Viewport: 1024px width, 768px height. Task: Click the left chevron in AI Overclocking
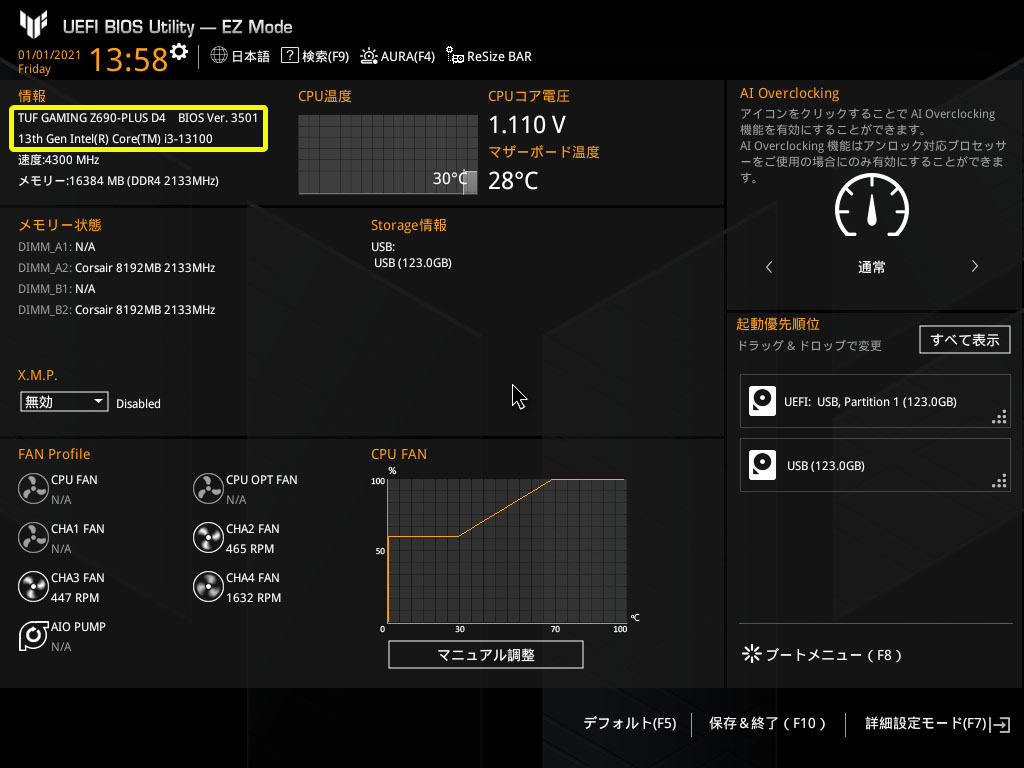coord(769,267)
